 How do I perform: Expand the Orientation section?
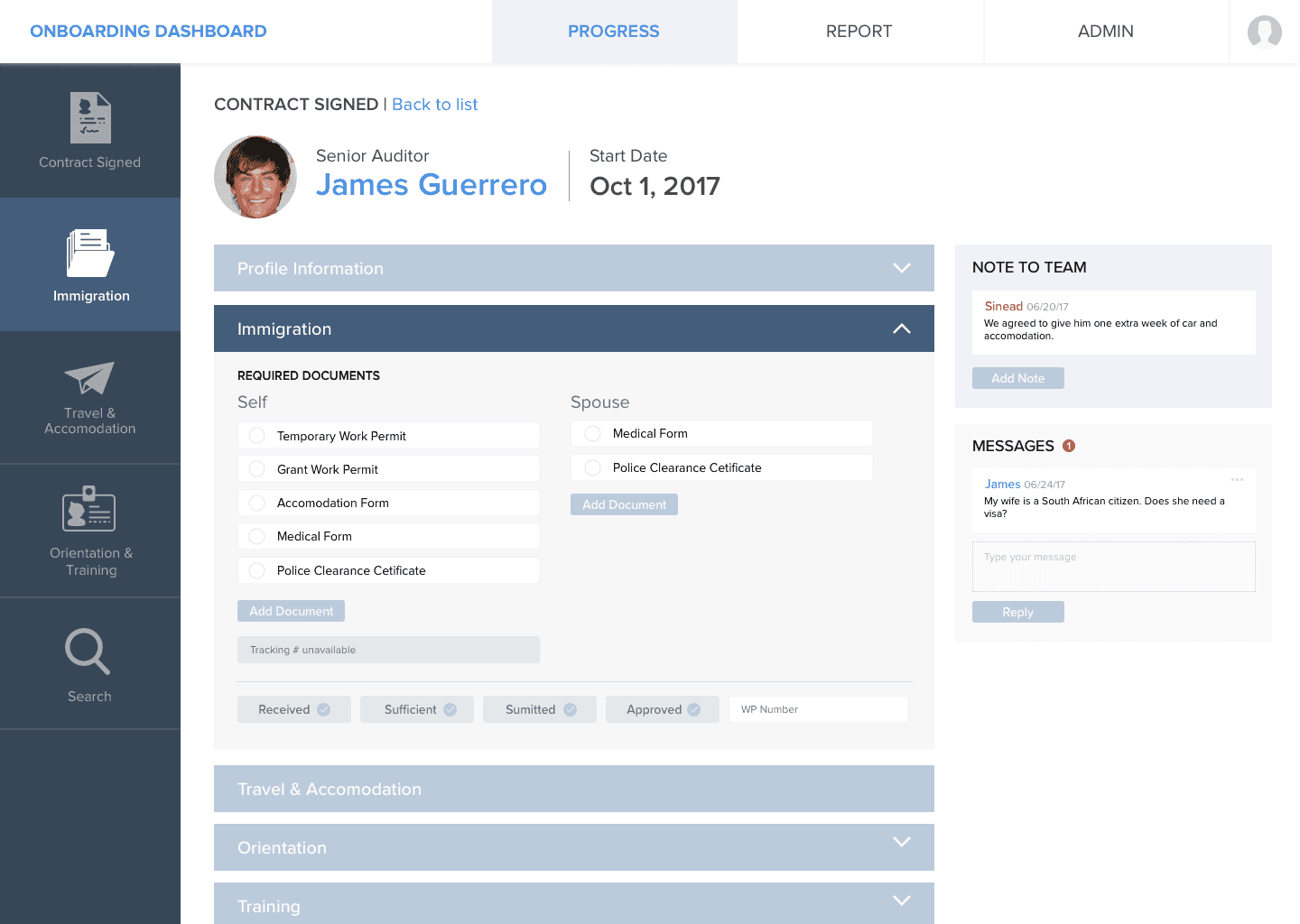(x=901, y=842)
